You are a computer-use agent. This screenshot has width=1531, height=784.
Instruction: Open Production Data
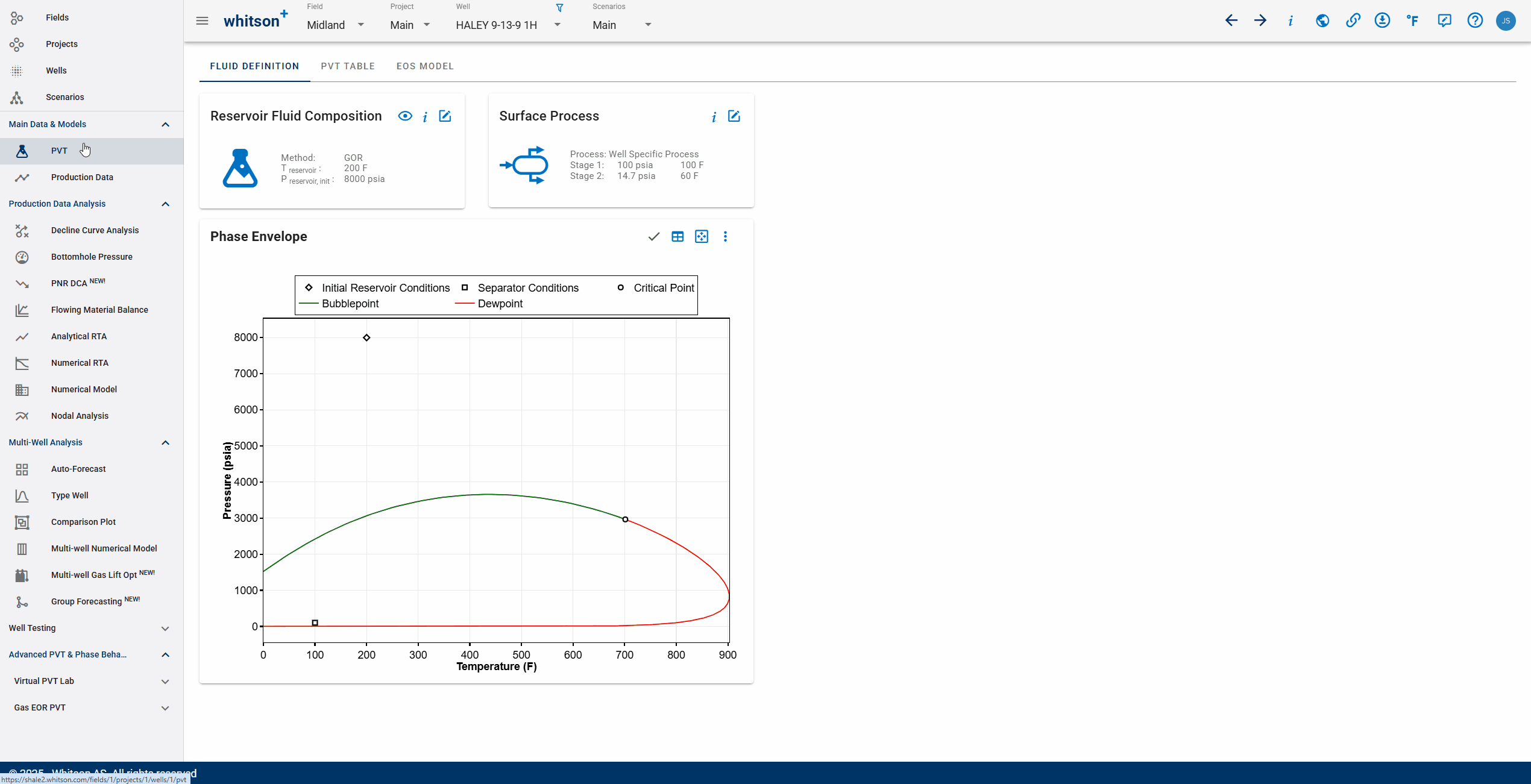pyautogui.click(x=92, y=178)
